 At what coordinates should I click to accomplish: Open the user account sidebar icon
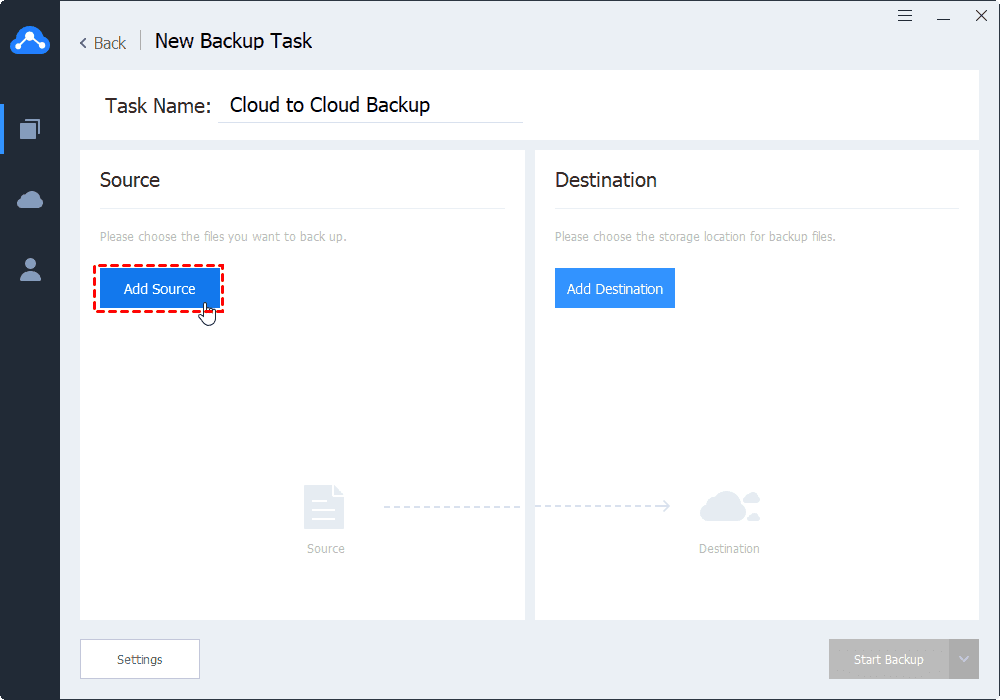[x=30, y=269]
